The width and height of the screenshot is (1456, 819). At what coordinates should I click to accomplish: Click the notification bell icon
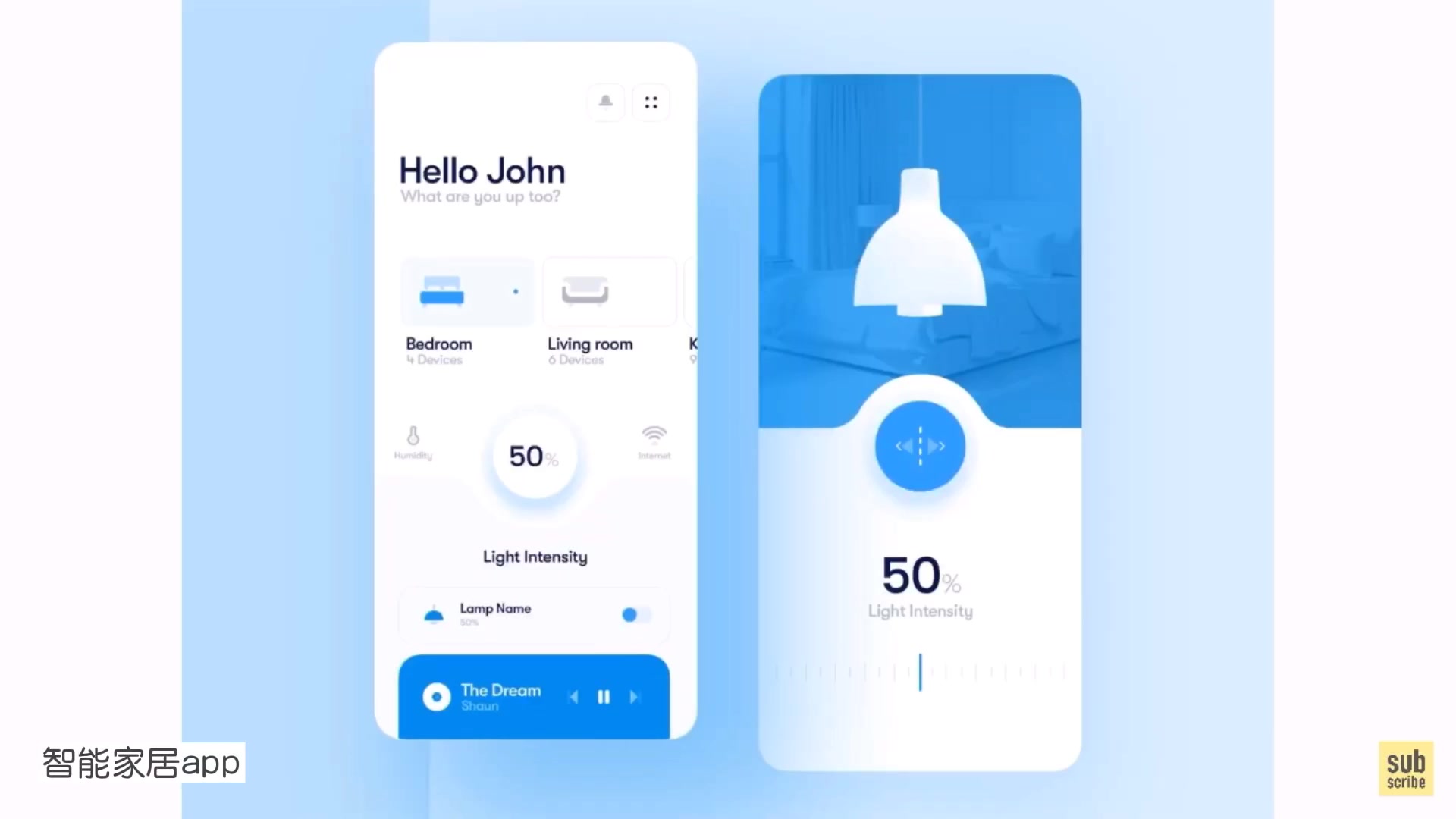(x=605, y=101)
